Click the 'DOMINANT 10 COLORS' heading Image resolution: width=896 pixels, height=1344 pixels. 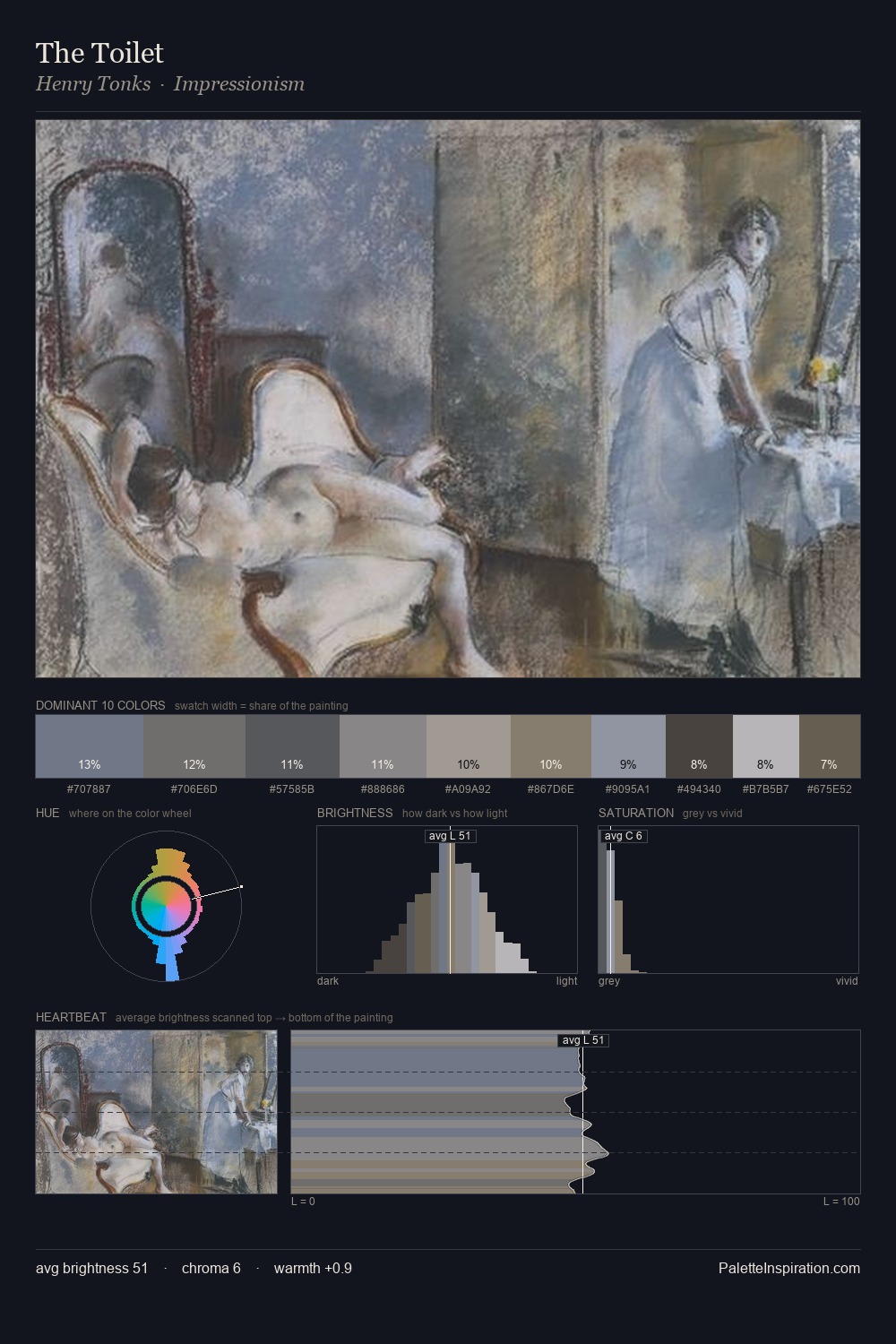(x=100, y=705)
